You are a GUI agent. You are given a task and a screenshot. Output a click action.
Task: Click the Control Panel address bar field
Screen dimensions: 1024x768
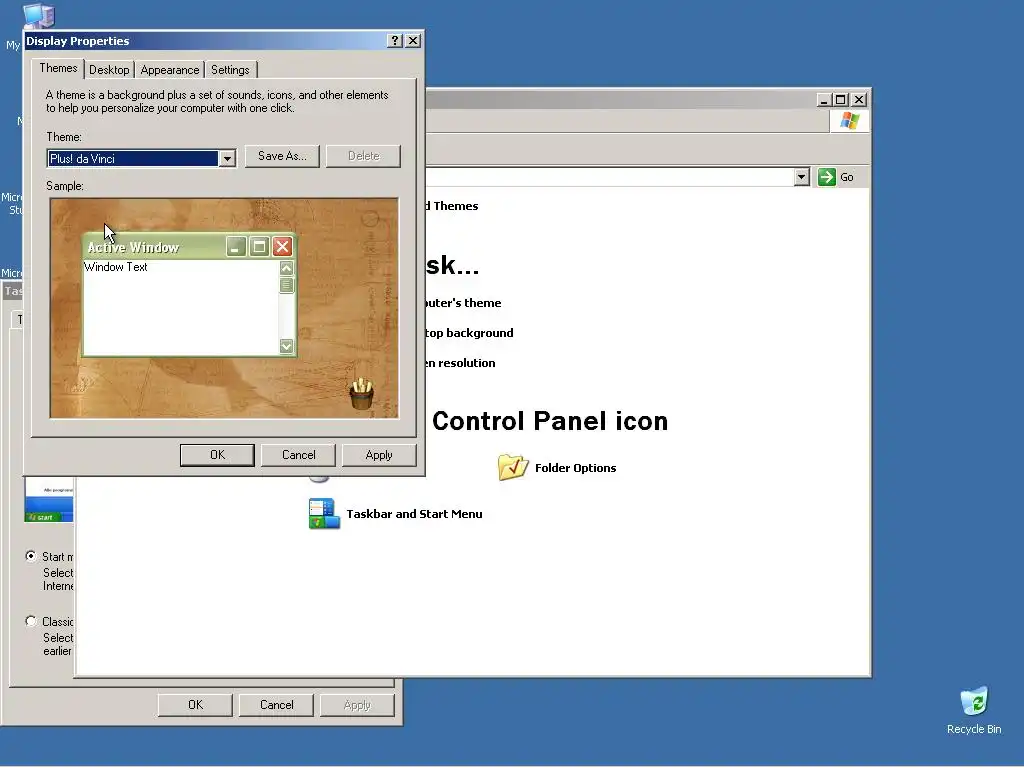click(x=610, y=177)
